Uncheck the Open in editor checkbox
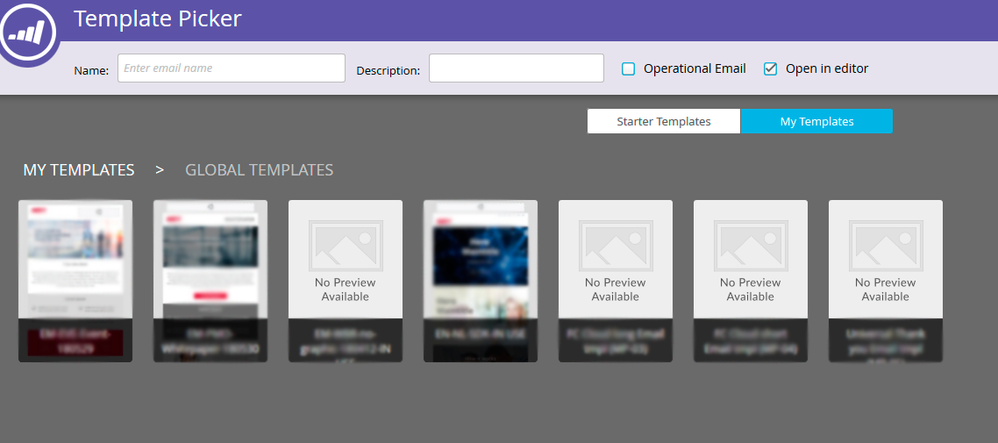 click(x=770, y=69)
